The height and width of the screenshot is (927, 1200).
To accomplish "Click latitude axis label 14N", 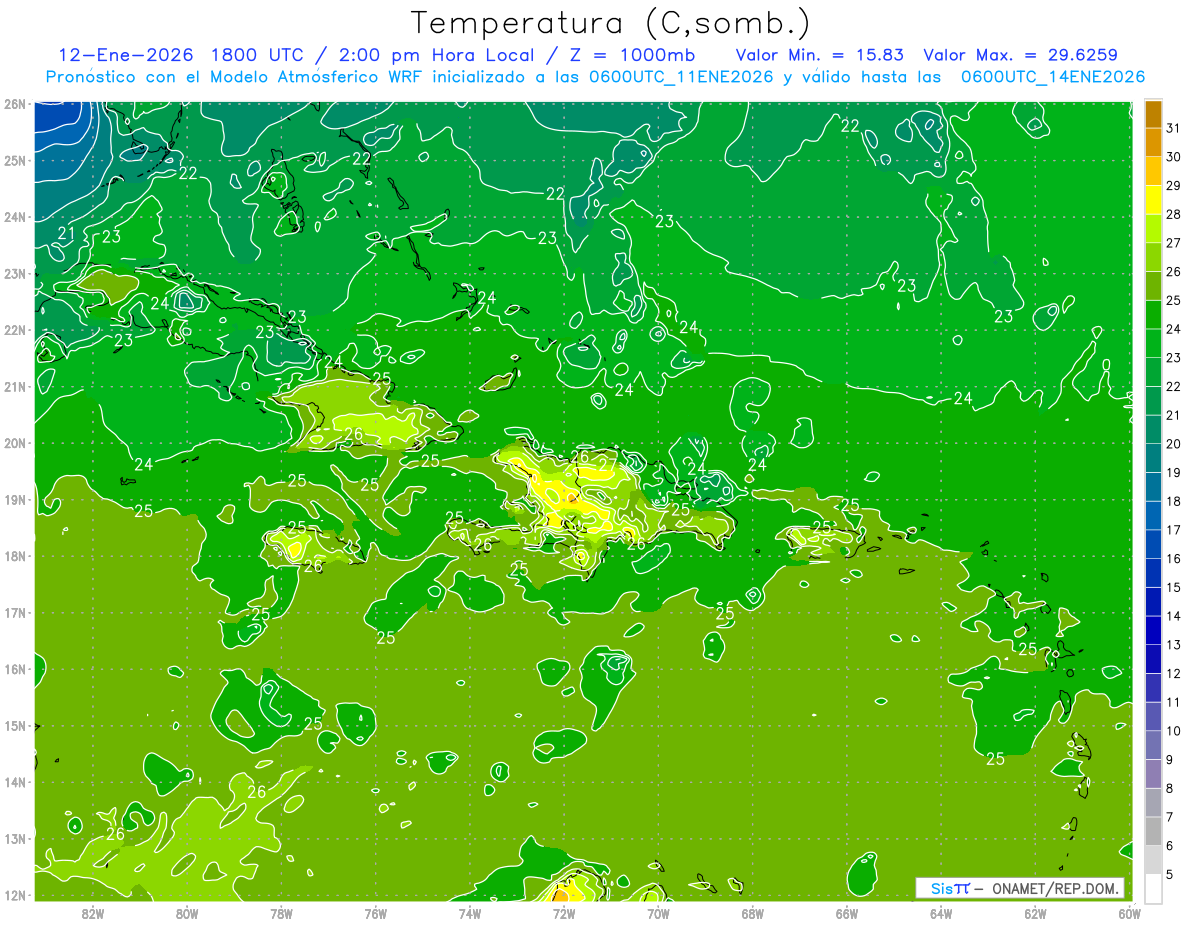I will 14,782.
